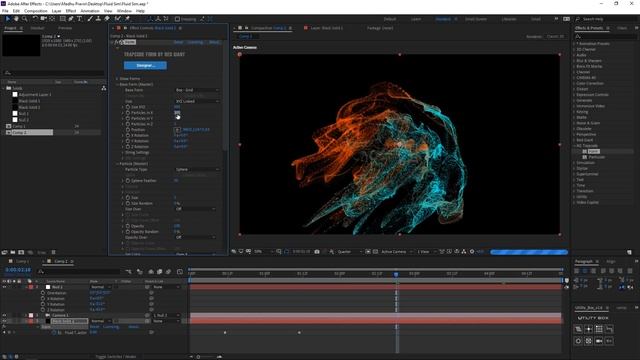
Task: Toggle visibility eye of Null 1 layer
Action: [4, 287]
